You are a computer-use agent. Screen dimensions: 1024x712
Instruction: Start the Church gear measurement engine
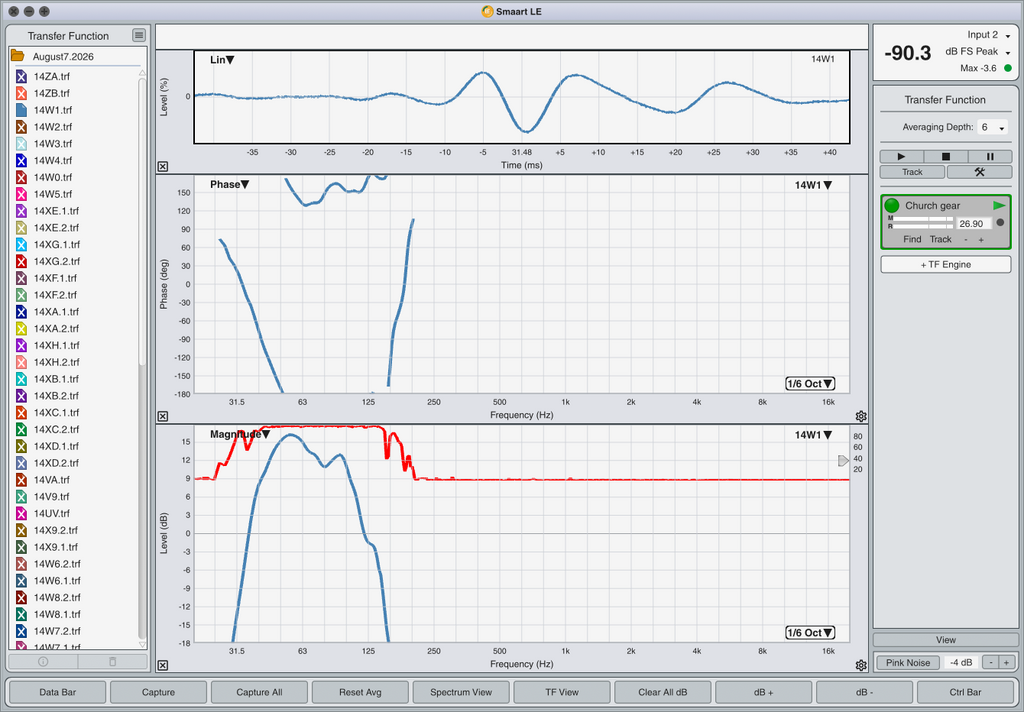pyautogui.click(x=999, y=205)
